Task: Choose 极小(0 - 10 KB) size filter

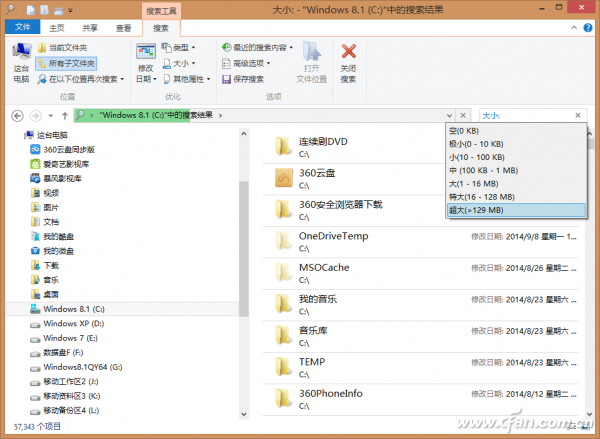Action: tap(516, 144)
